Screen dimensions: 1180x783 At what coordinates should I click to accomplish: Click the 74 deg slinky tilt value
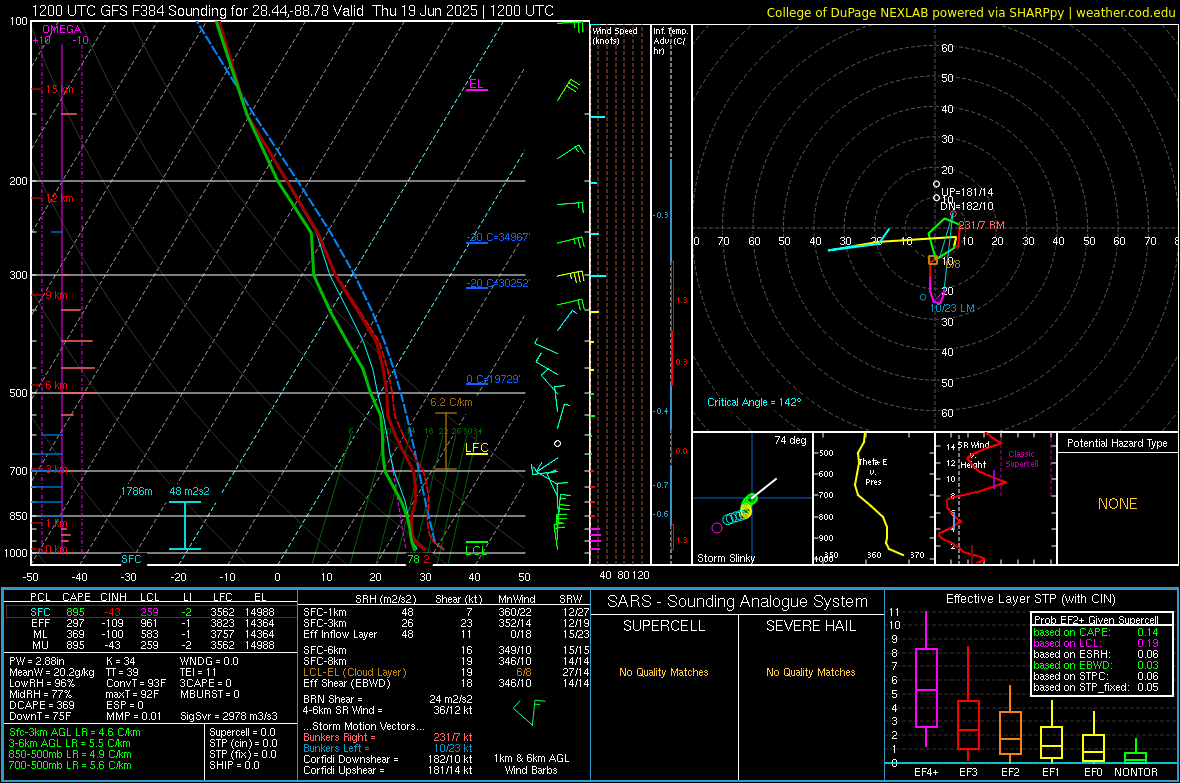tap(790, 440)
